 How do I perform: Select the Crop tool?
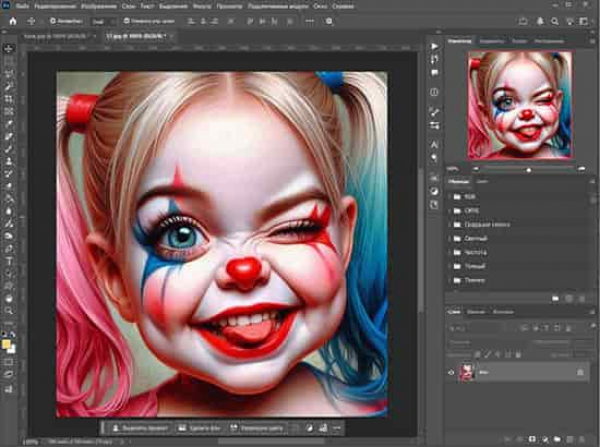click(x=9, y=99)
